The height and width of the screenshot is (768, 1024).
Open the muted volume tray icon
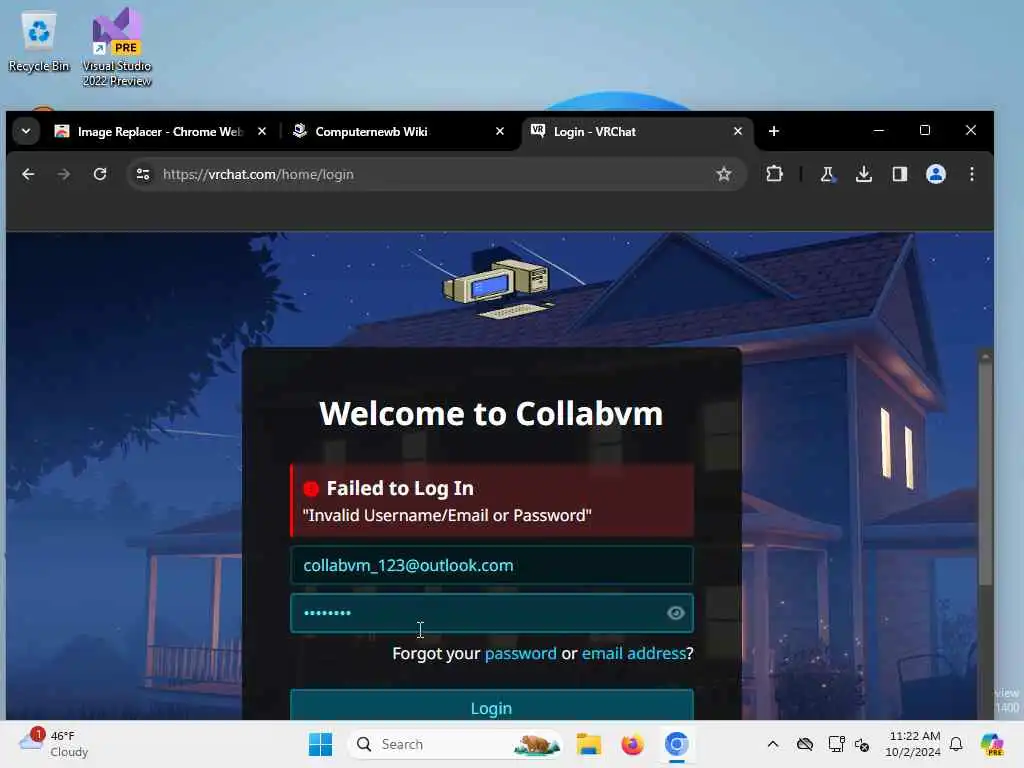pos(862,744)
